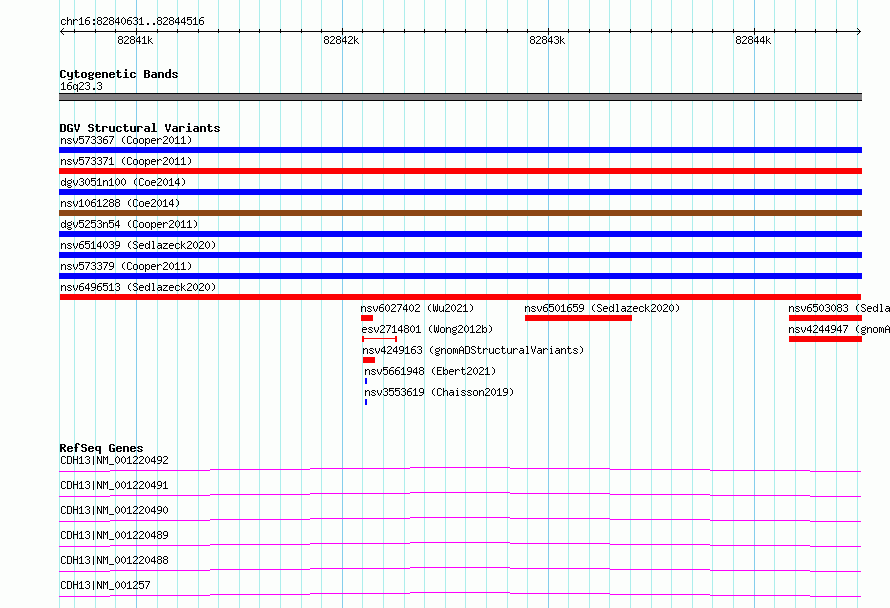Click nsv6496513 (Sedlazeck2020) label
The width and height of the screenshot is (890, 608).
138,287
